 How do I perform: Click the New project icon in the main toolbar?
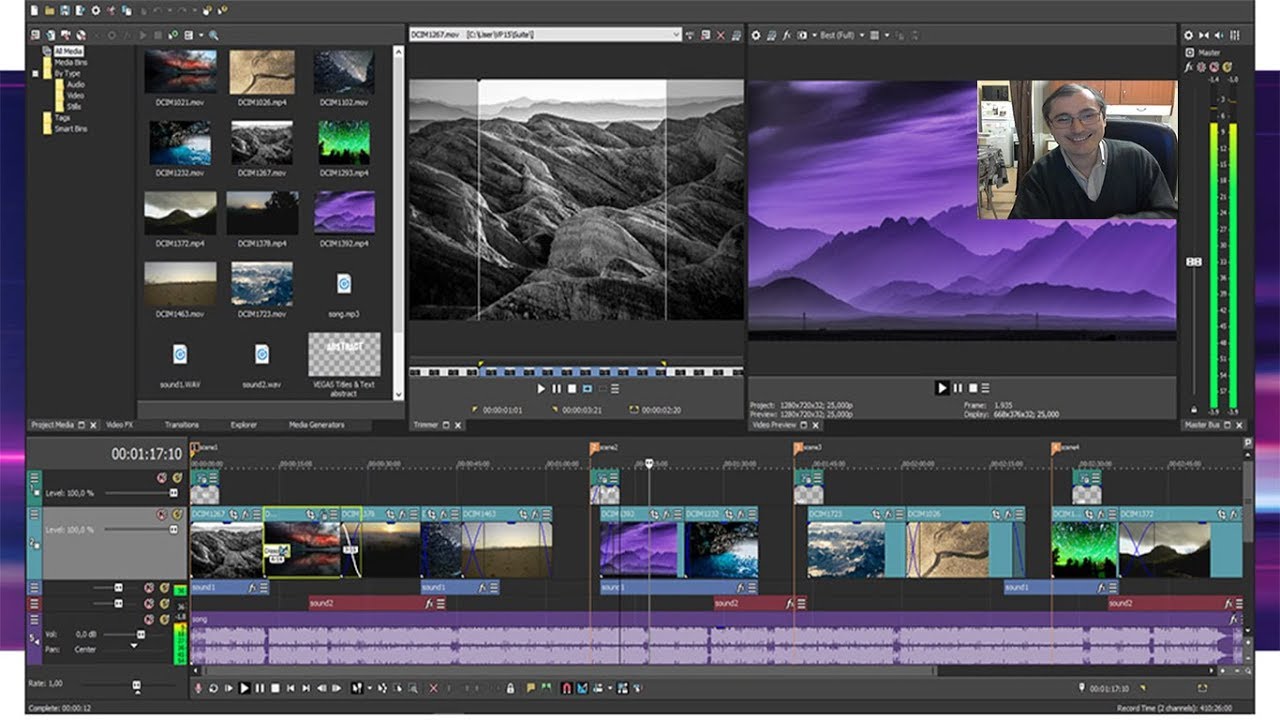click(34, 11)
